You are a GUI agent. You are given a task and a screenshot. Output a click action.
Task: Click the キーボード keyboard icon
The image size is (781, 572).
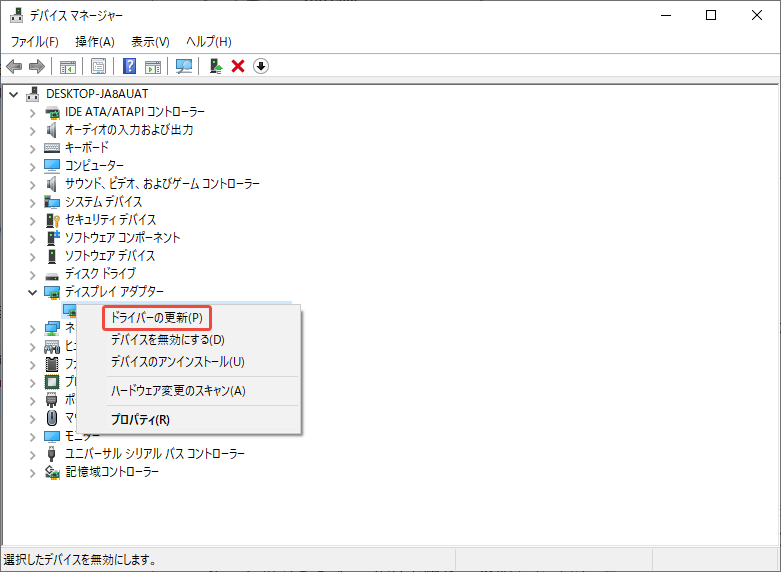point(52,148)
